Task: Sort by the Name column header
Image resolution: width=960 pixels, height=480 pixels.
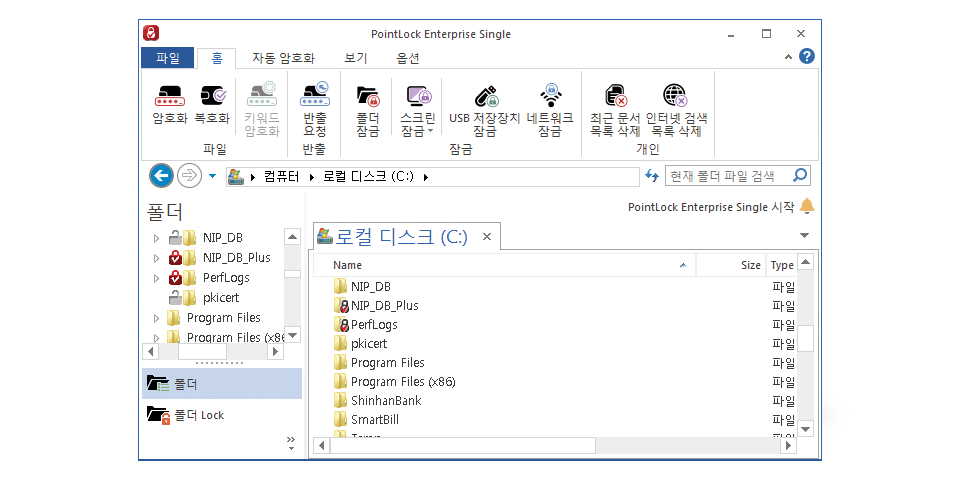Action: [x=505, y=265]
